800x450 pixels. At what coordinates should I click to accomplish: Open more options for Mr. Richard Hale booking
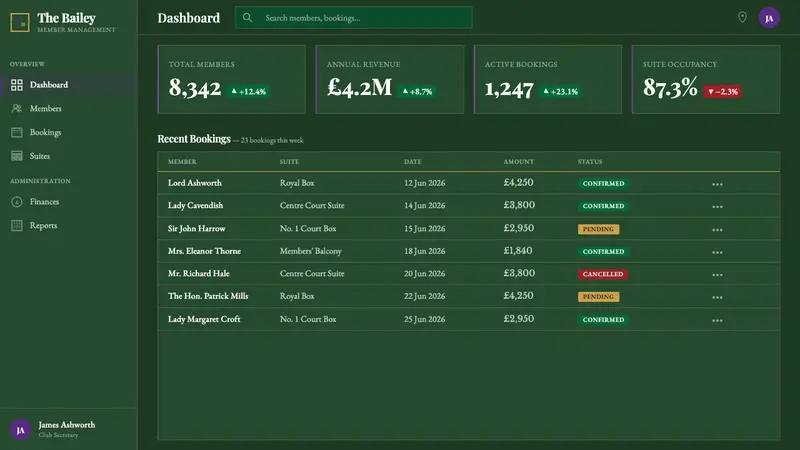click(x=717, y=274)
